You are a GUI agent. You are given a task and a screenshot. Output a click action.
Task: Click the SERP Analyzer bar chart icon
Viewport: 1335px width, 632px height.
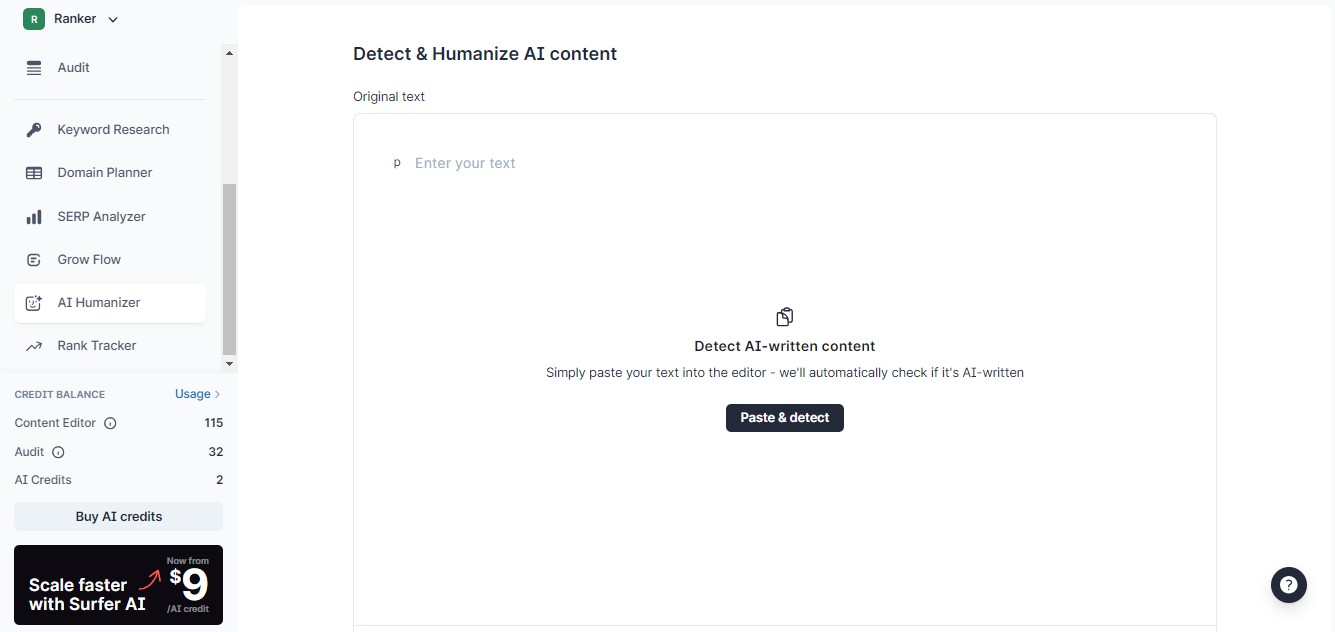click(x=34, y=217)
